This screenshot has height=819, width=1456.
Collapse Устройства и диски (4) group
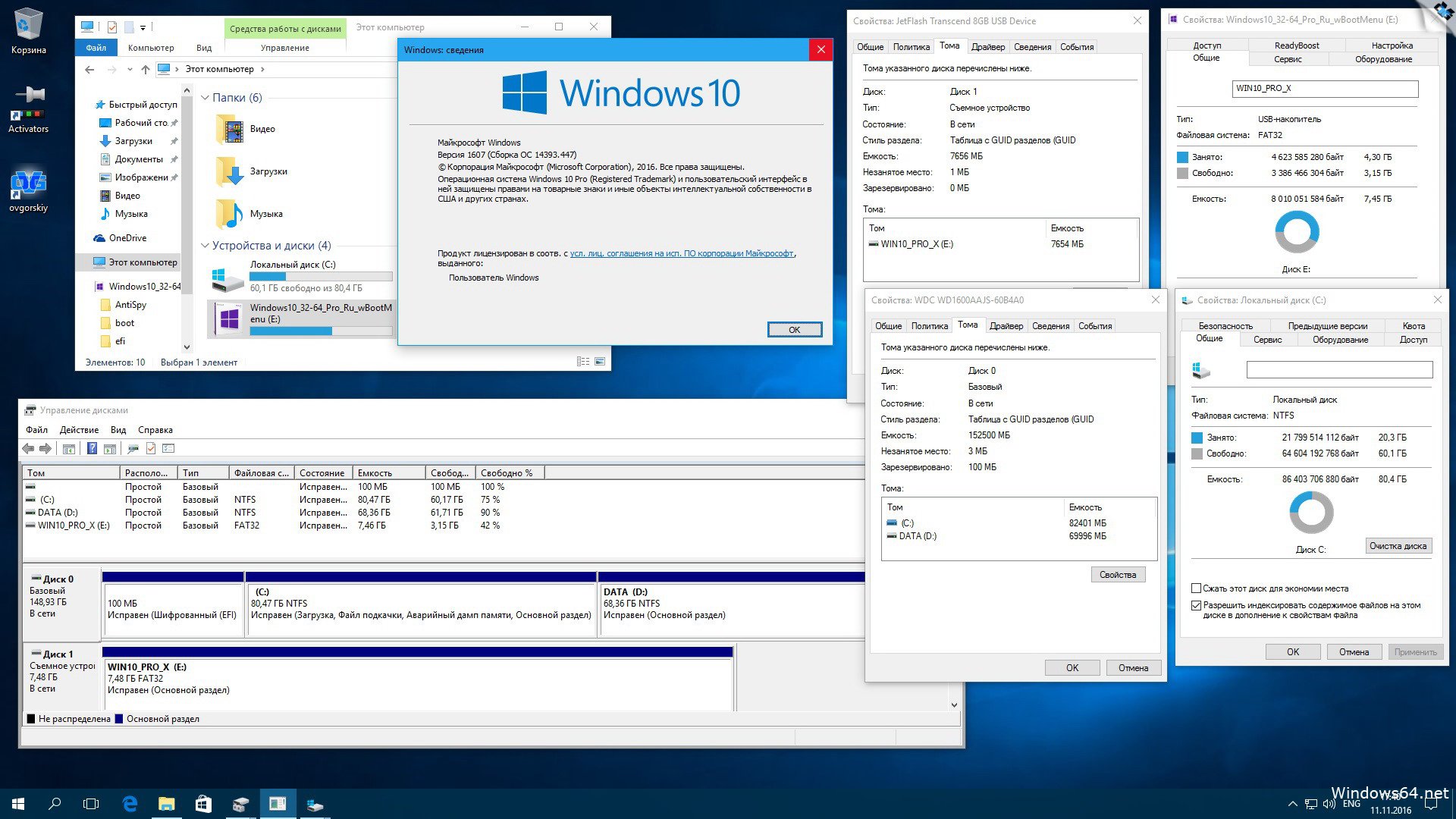pyautogui.click(x=205, y=246)
